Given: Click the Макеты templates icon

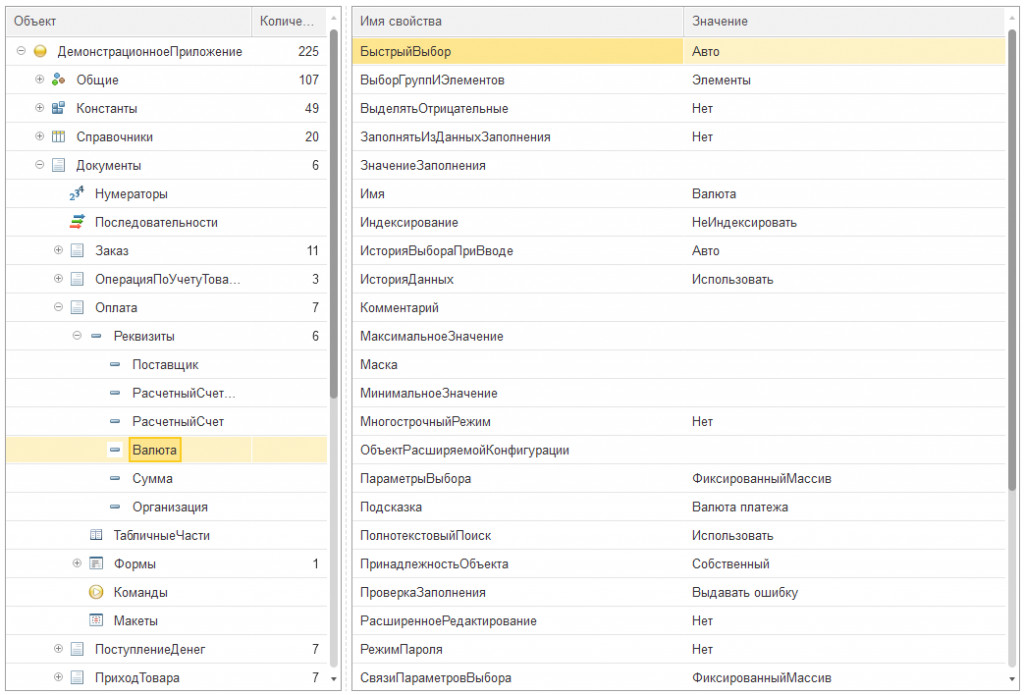Looking at the screenshot, I should tap(96, 620).
